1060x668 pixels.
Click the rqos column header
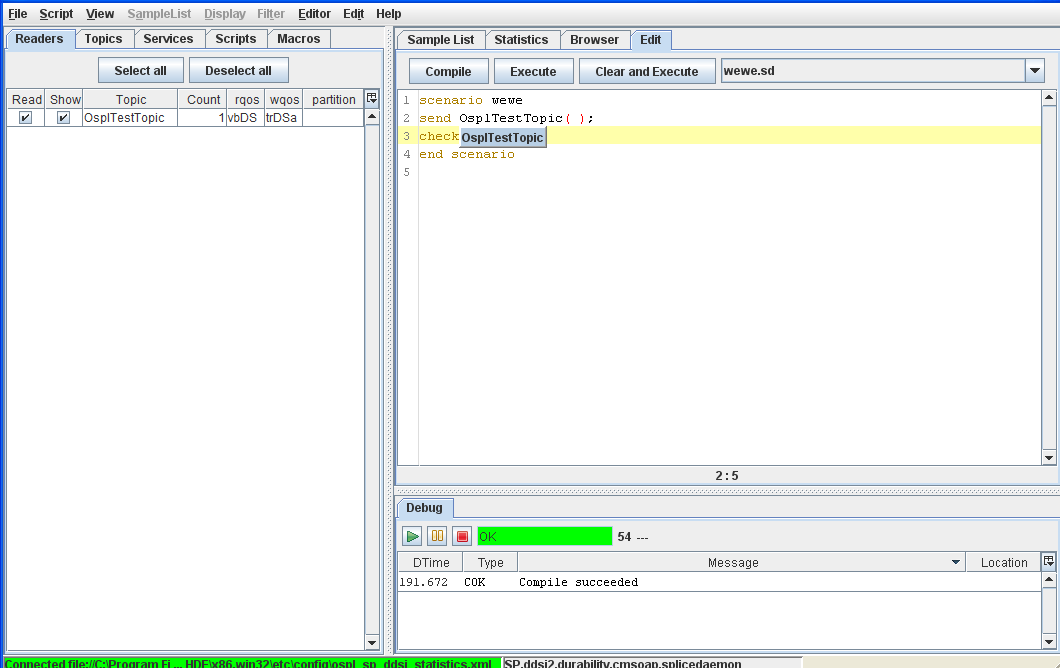click(246, 99)
